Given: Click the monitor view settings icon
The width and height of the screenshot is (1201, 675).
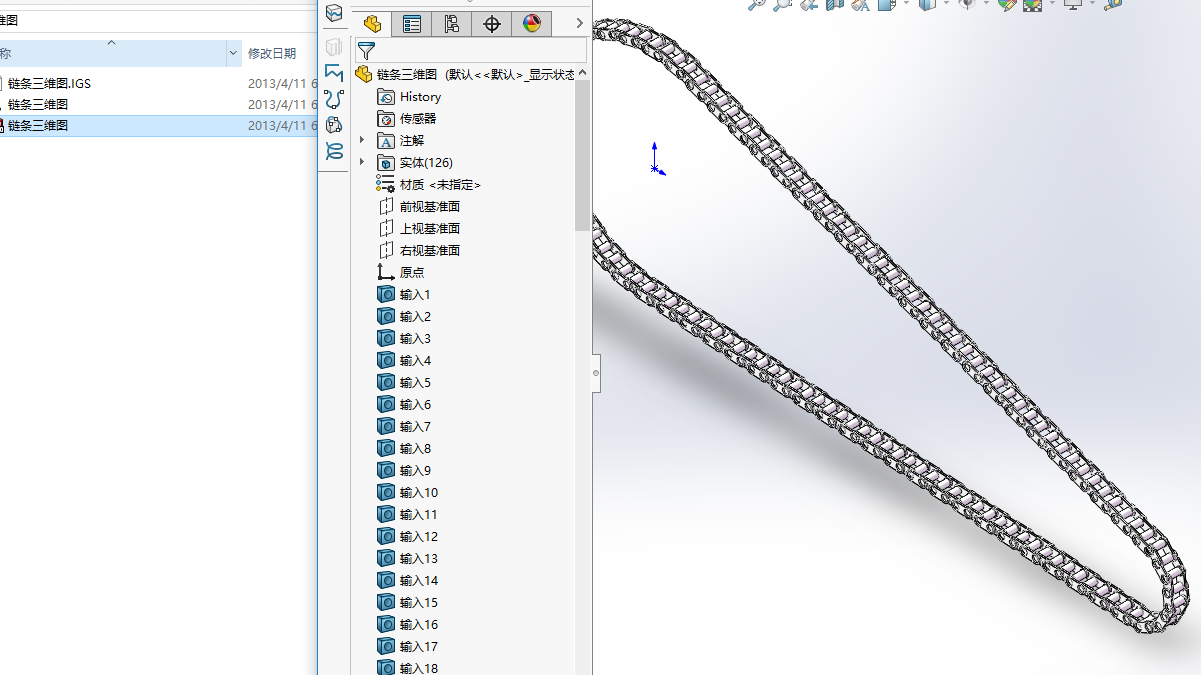Looking at the screenshot, I should coord(1073,4).
